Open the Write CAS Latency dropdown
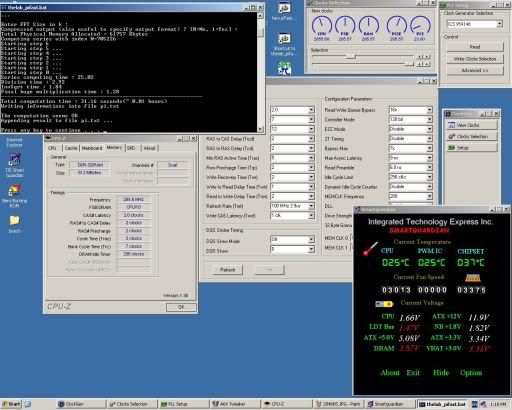Screen dimensions: 512x410 (311, 216)
